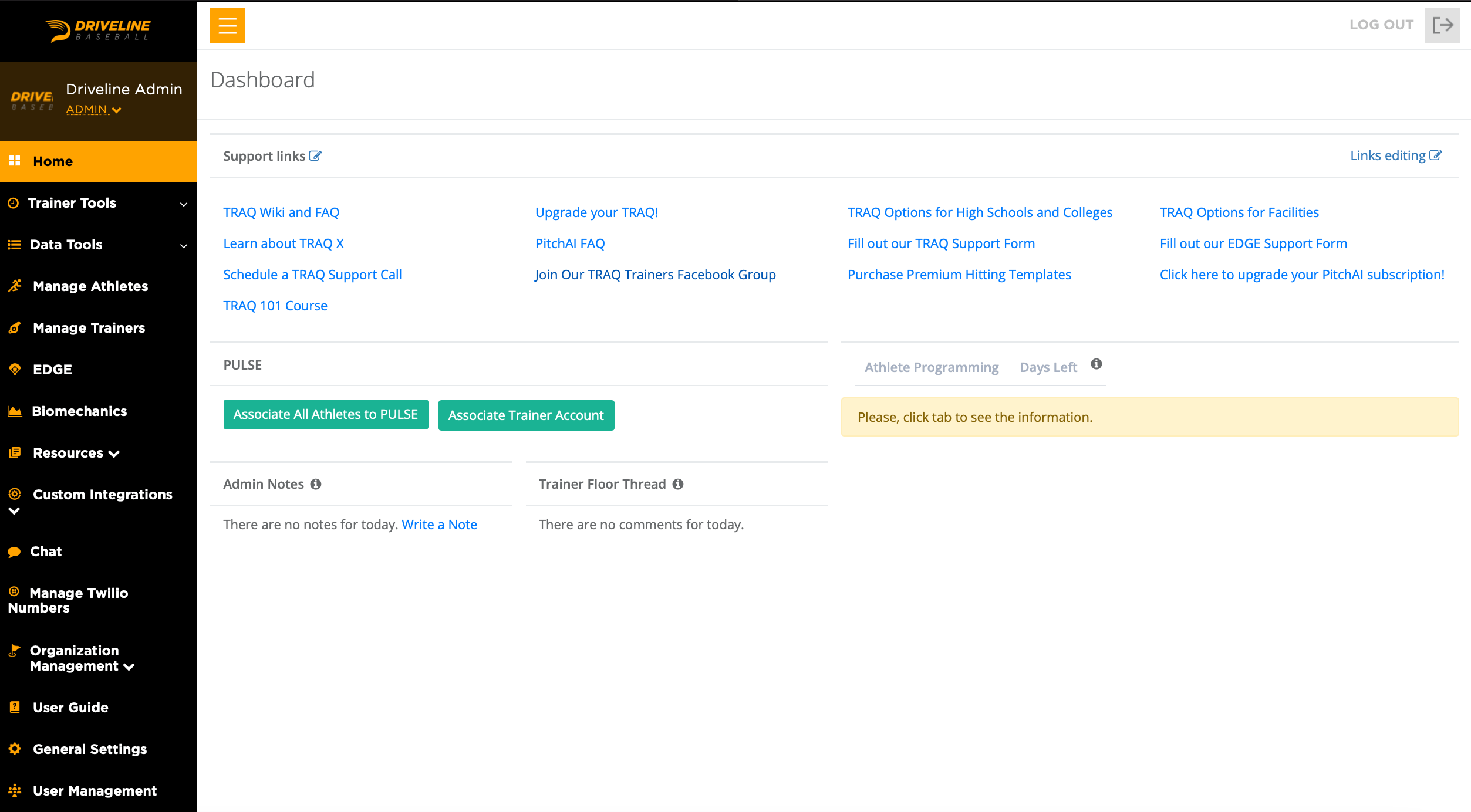Click the EDGE diamond icon
1471x812 pixels.
(15, 369)
